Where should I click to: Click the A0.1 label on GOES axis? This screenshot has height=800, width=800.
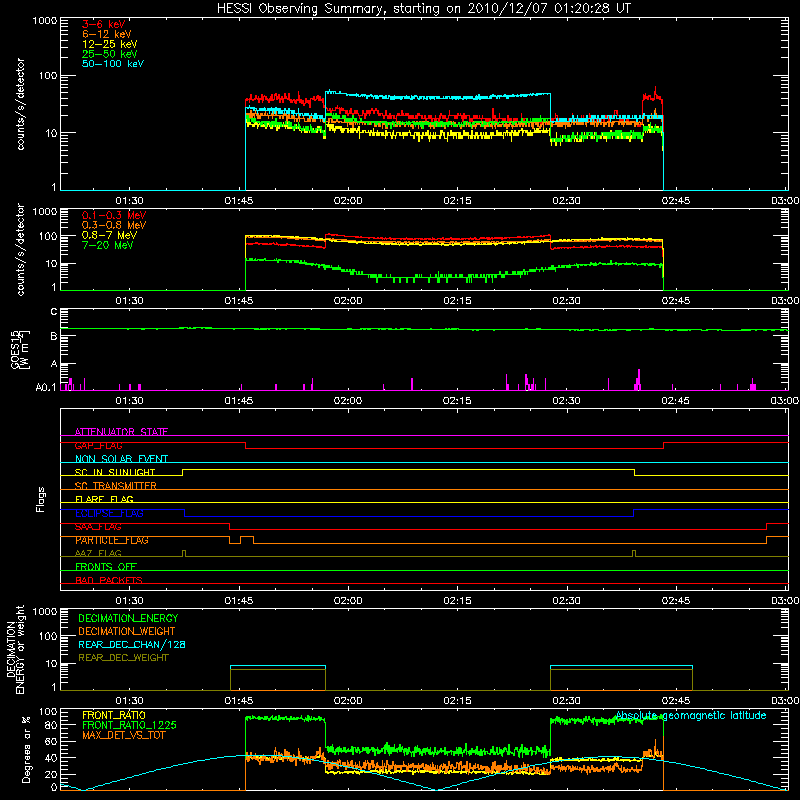46,388
